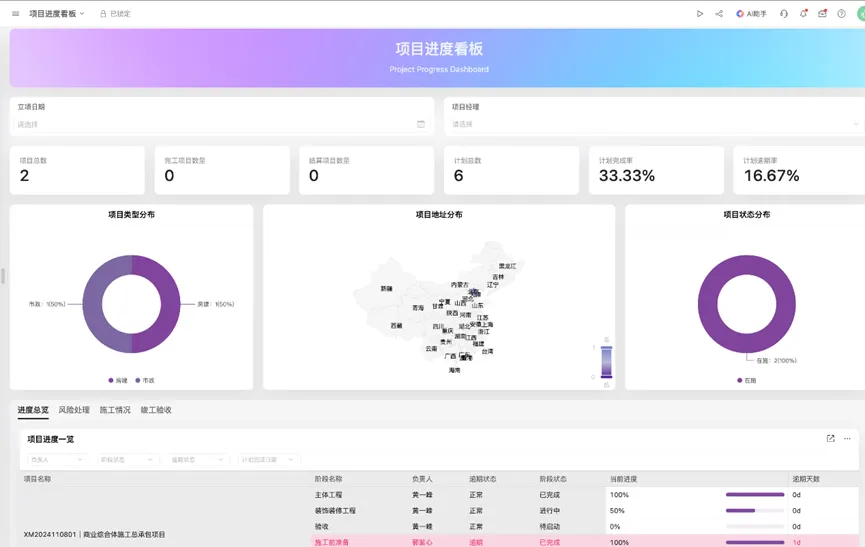Click the 阶段名称 column header
The width and height of the screenshot is (865, 547).
[x=328, y=479]
